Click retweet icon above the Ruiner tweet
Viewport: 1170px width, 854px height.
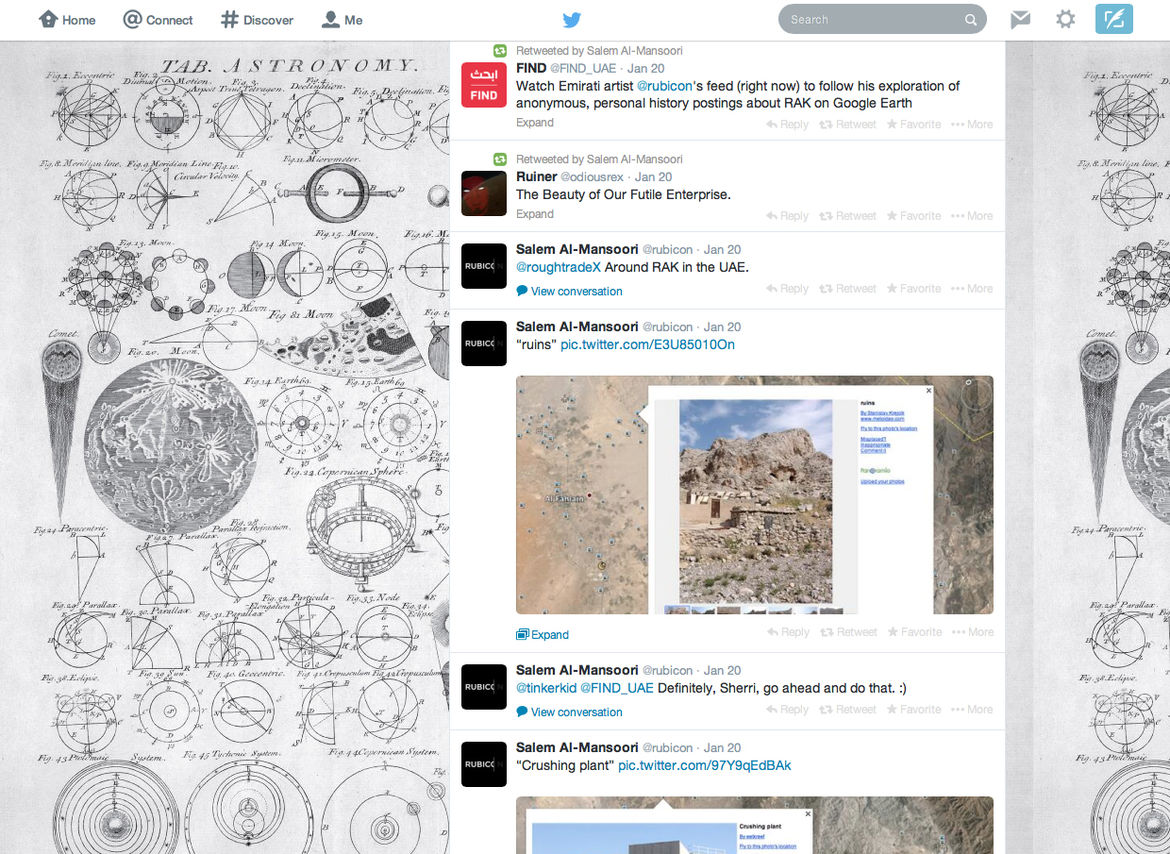tap(500, 159)
